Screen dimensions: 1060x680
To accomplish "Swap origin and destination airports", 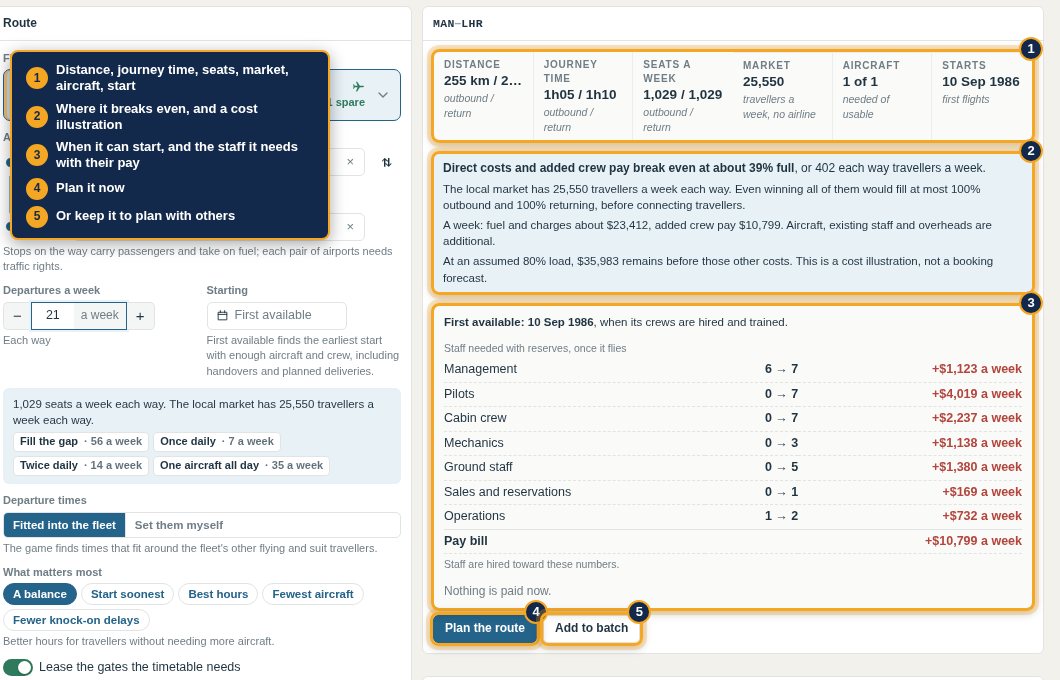I will (x=386, y=162).
